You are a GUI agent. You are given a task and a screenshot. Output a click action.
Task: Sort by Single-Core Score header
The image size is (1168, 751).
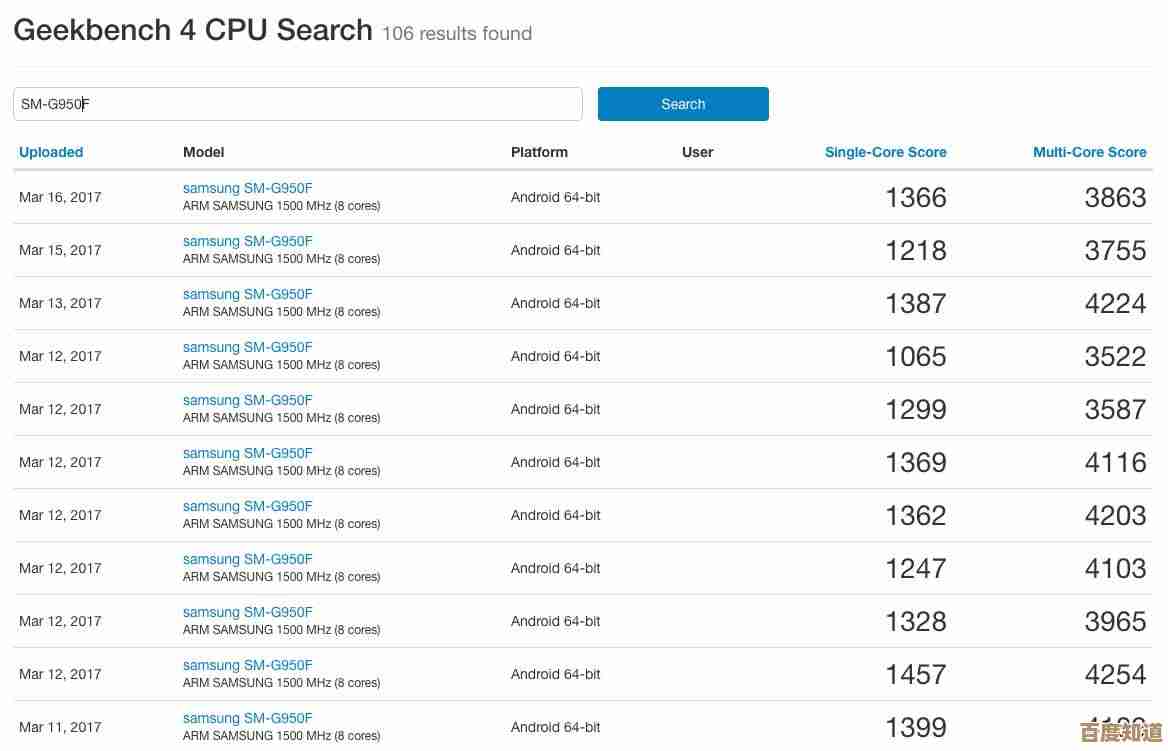click(x=885, y=152)
